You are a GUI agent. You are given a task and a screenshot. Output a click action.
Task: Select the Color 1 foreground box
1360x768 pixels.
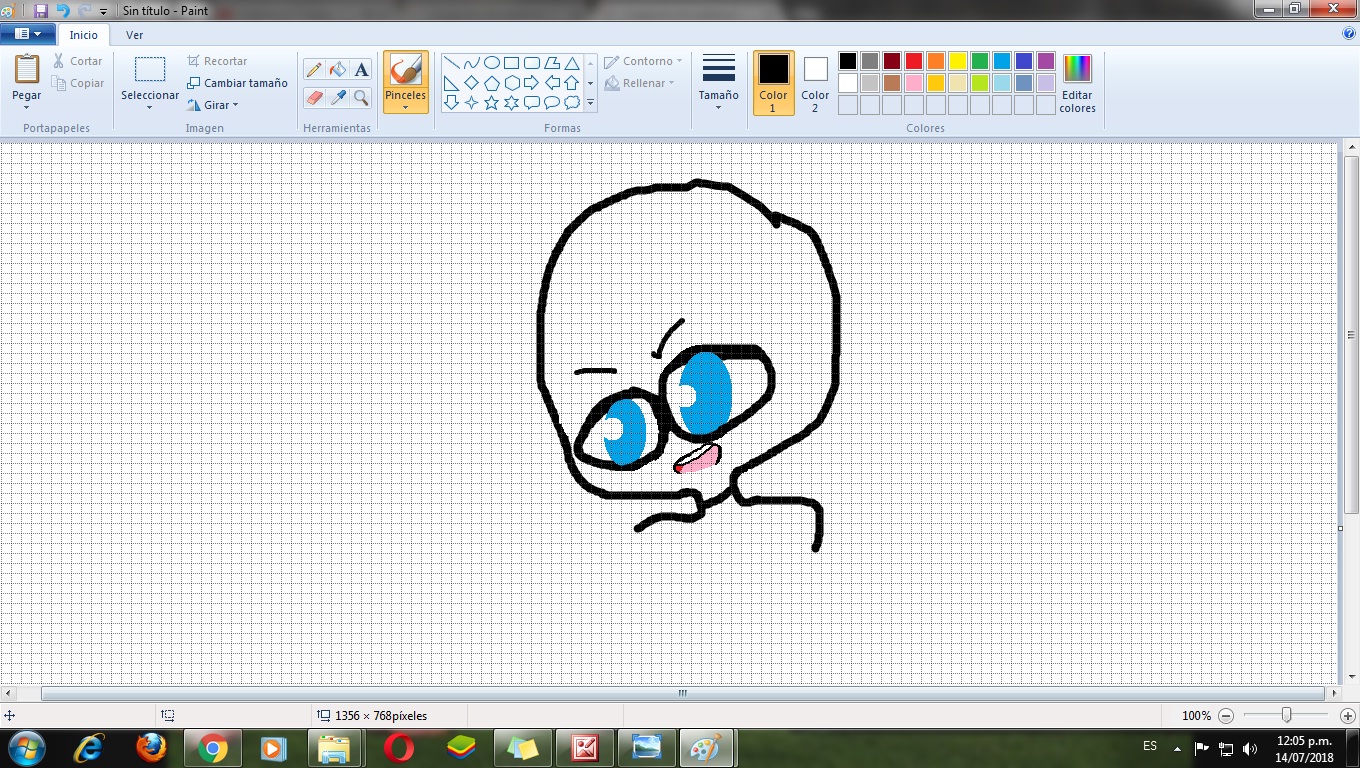pos(773,83)
